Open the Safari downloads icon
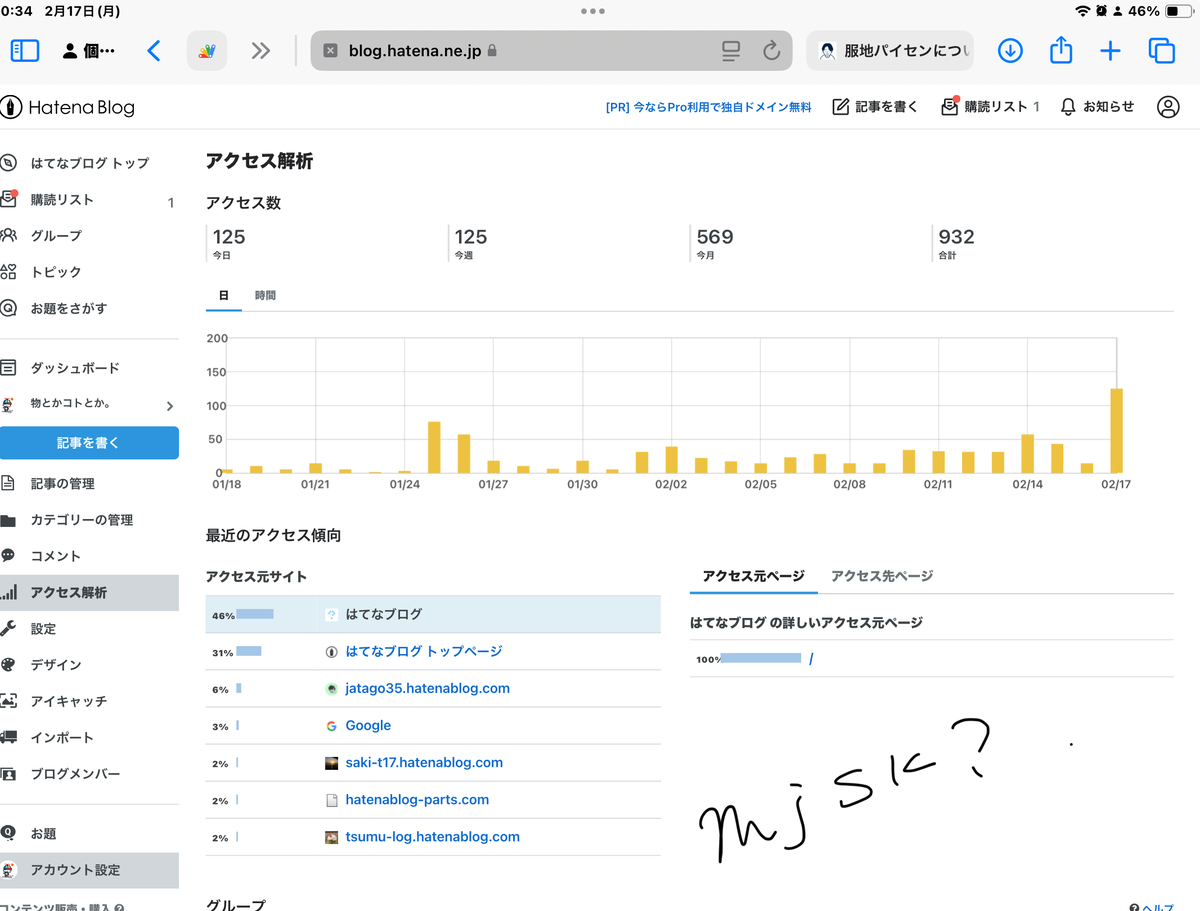Screen dimensions: 1200x911 tap(1010, 50)
